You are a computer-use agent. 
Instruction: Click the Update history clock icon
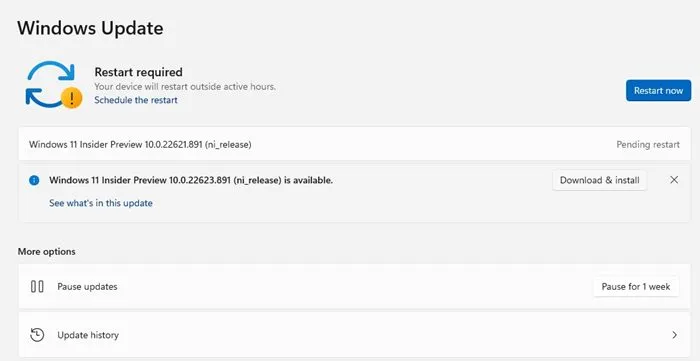pos(37,335)
